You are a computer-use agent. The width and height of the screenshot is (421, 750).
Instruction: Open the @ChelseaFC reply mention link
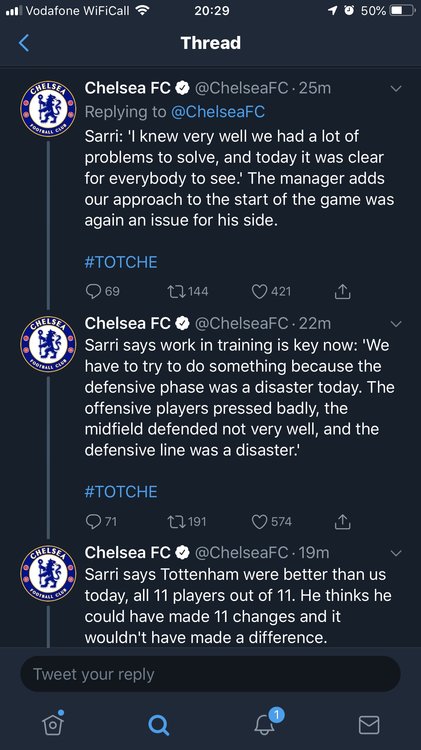218,111
